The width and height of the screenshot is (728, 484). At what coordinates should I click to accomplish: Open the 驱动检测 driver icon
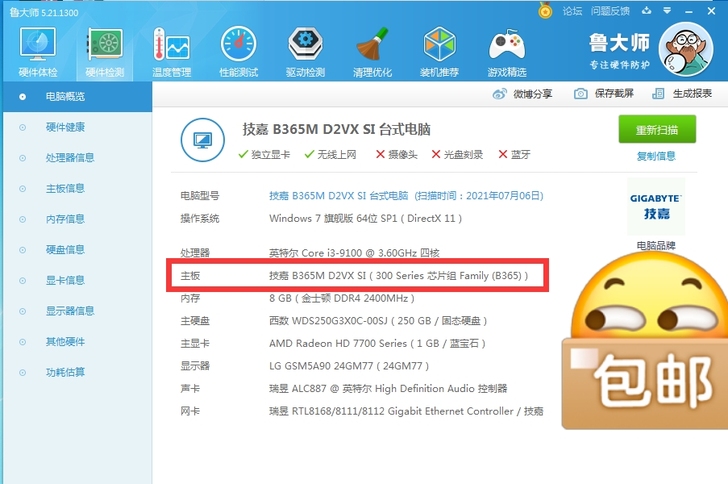point(306,52)
